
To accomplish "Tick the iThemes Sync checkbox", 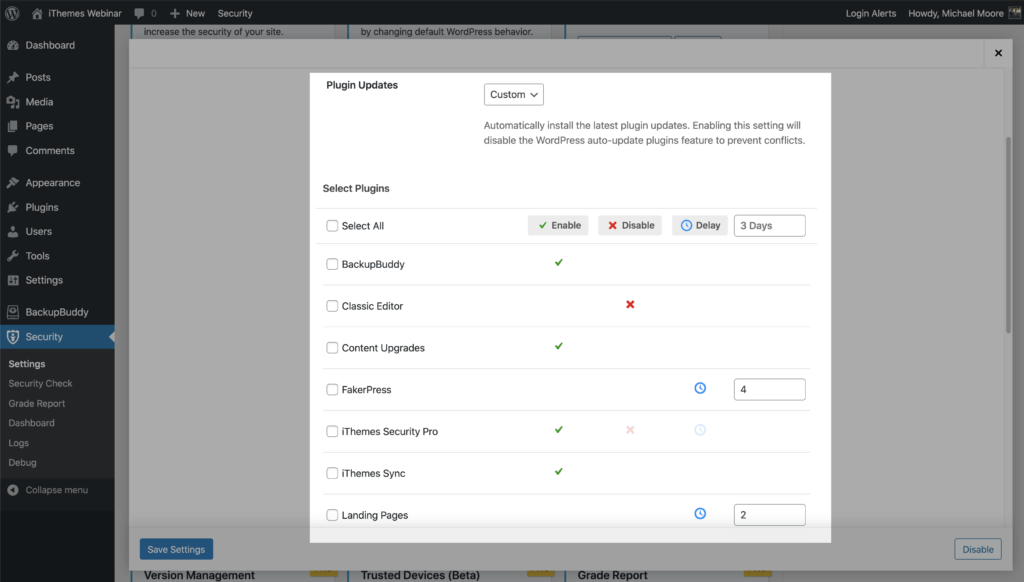I will tap(332, 474).
